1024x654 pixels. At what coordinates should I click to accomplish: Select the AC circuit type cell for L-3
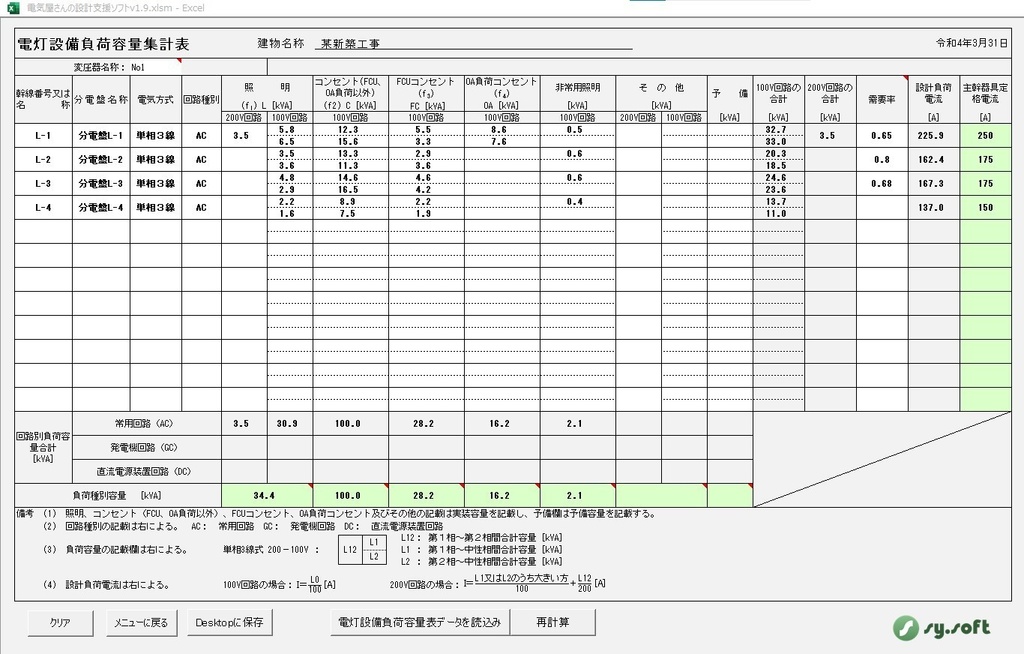point(201,183)
